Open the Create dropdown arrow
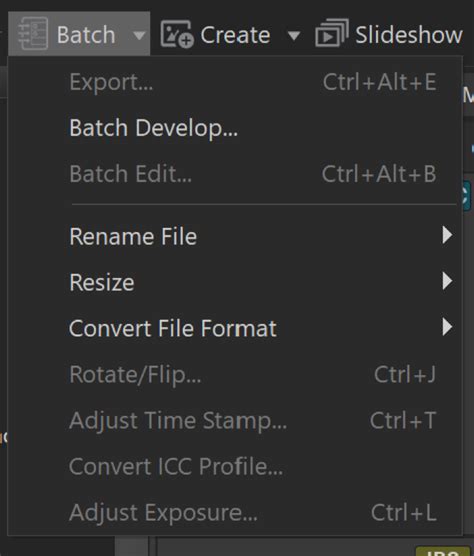The height and width of the screenshot is (556, 474). click(294, 35)
